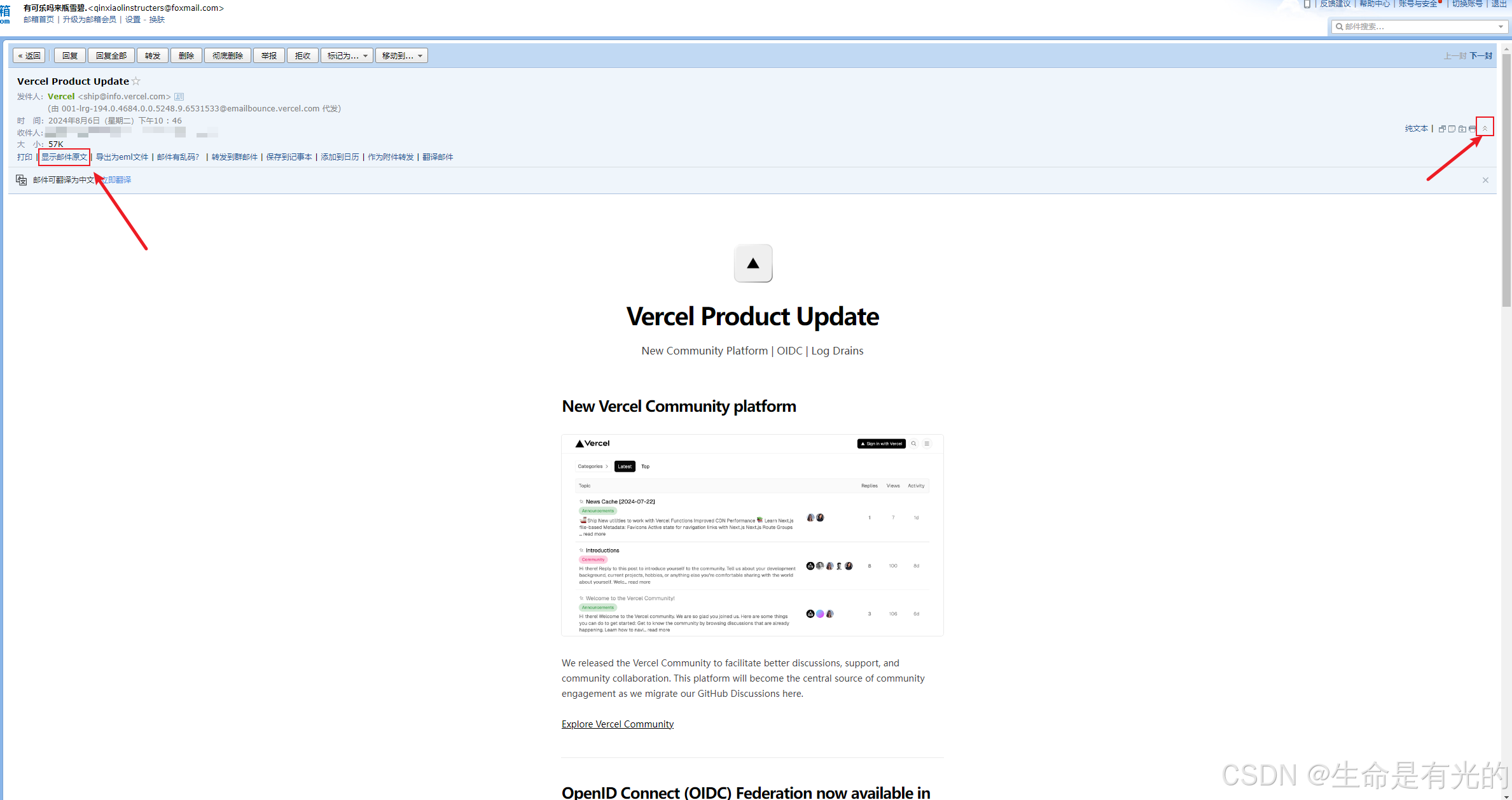Open the 移动到 dropdown

coord(401,56)
